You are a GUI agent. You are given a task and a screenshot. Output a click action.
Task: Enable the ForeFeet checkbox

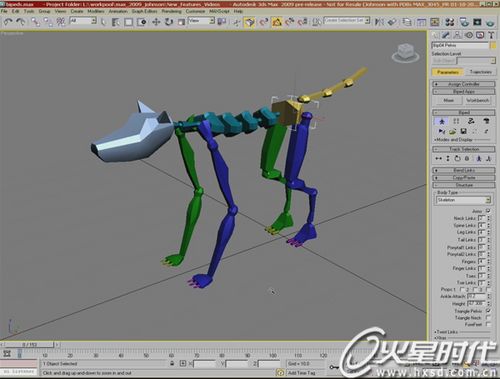(488, 324)
